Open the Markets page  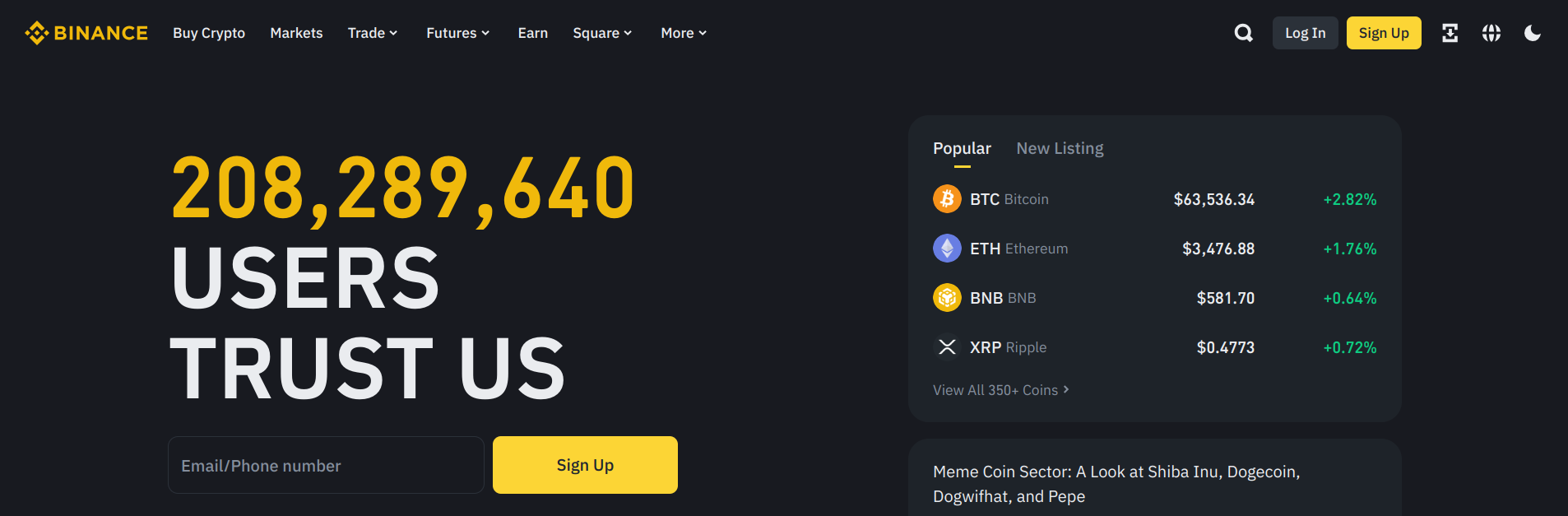tap(296, 33)
